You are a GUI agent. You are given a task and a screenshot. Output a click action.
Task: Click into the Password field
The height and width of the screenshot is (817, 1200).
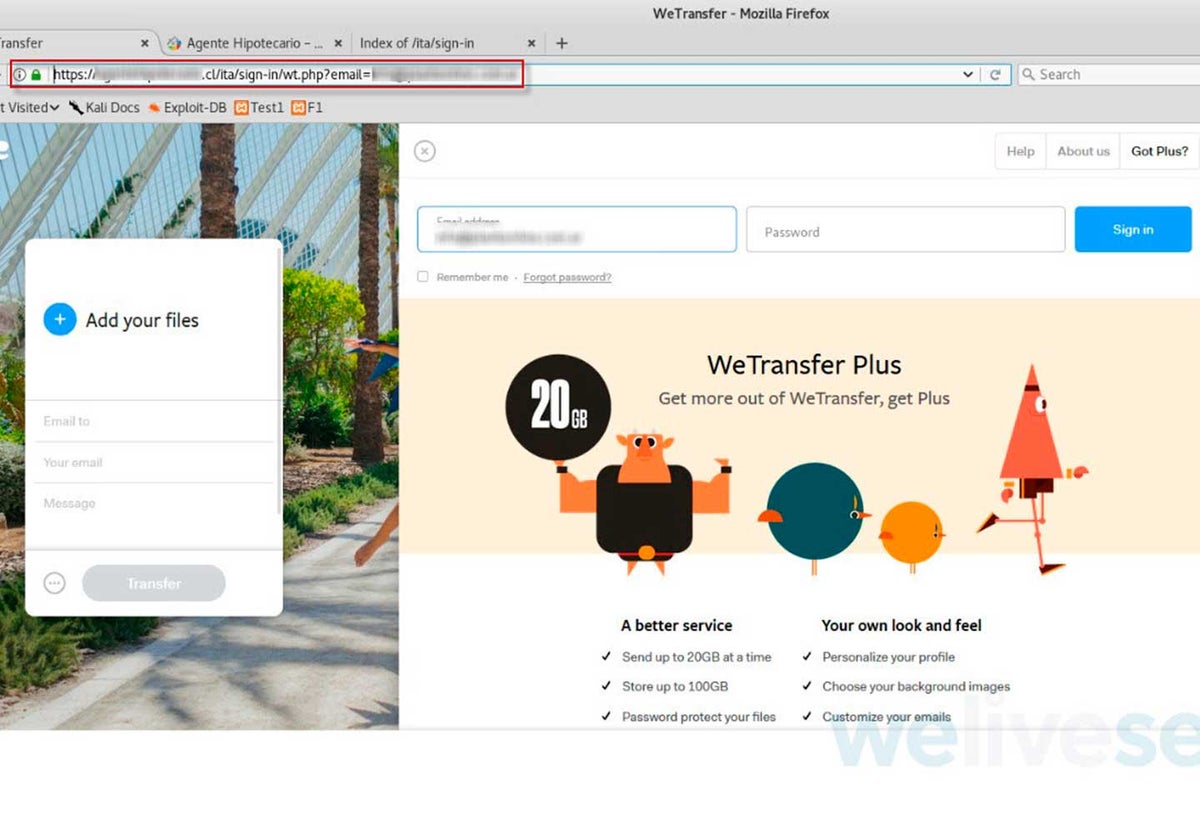coord(905,231)
